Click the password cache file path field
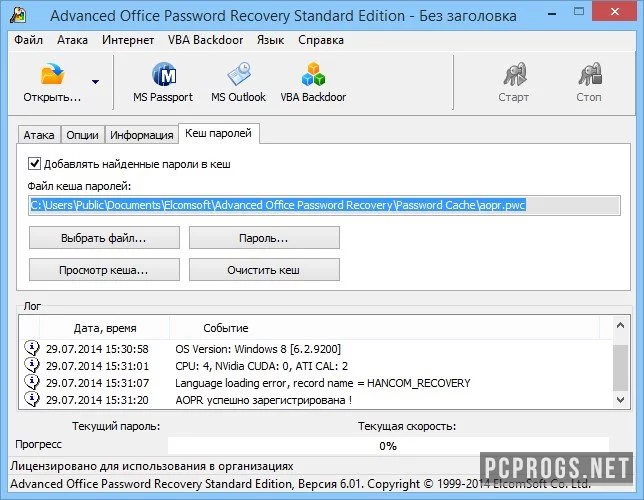The height and width of the screenshot is (500, 644). [324, 205]
